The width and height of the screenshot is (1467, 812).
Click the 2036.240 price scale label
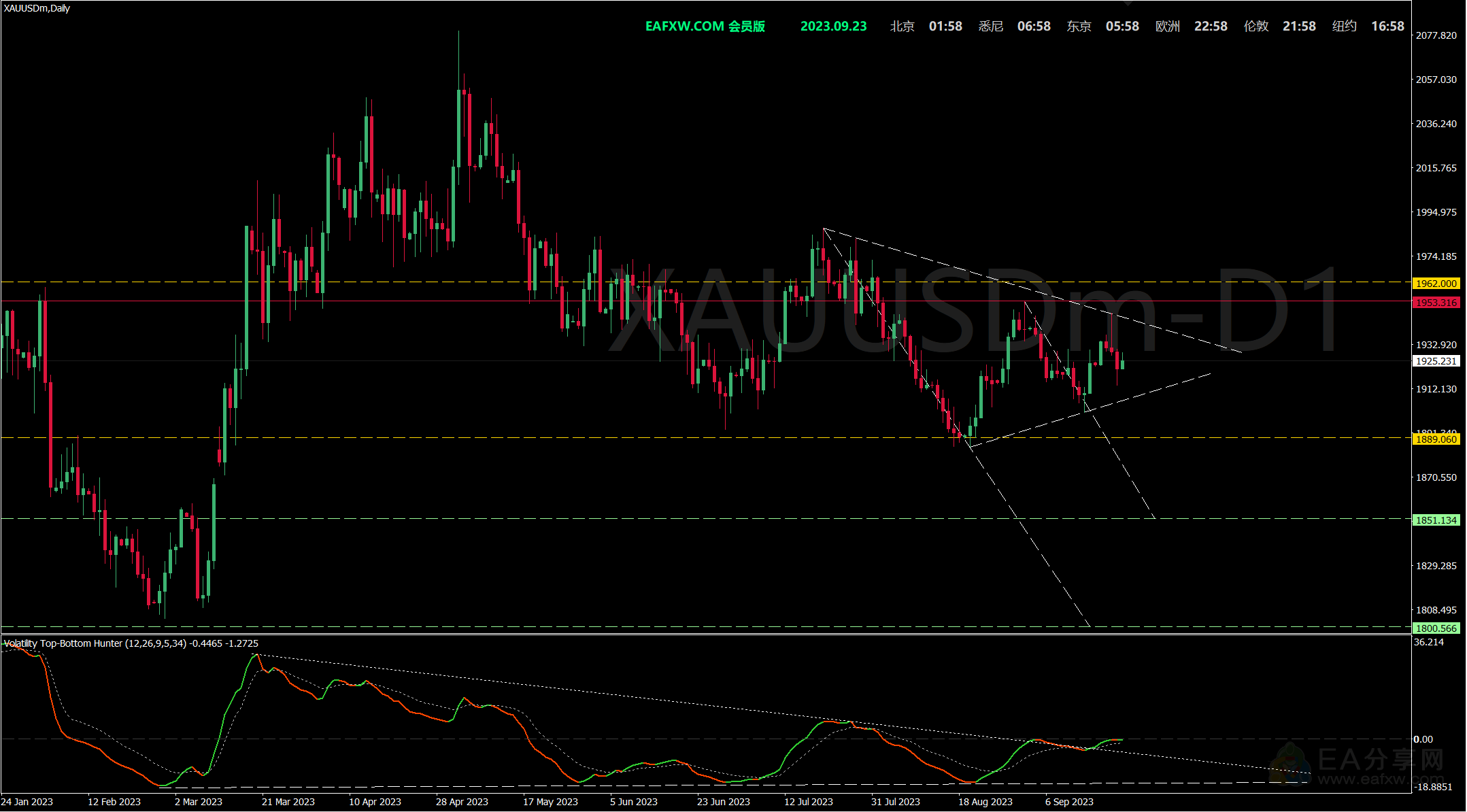point(1436,124)
